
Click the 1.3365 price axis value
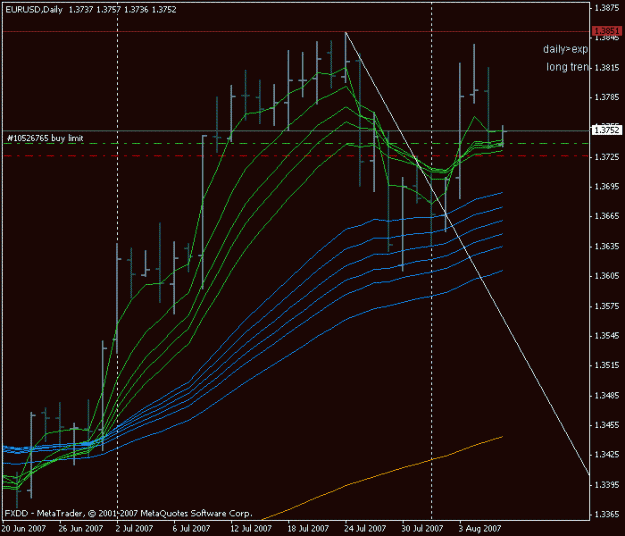pos(607,514)
